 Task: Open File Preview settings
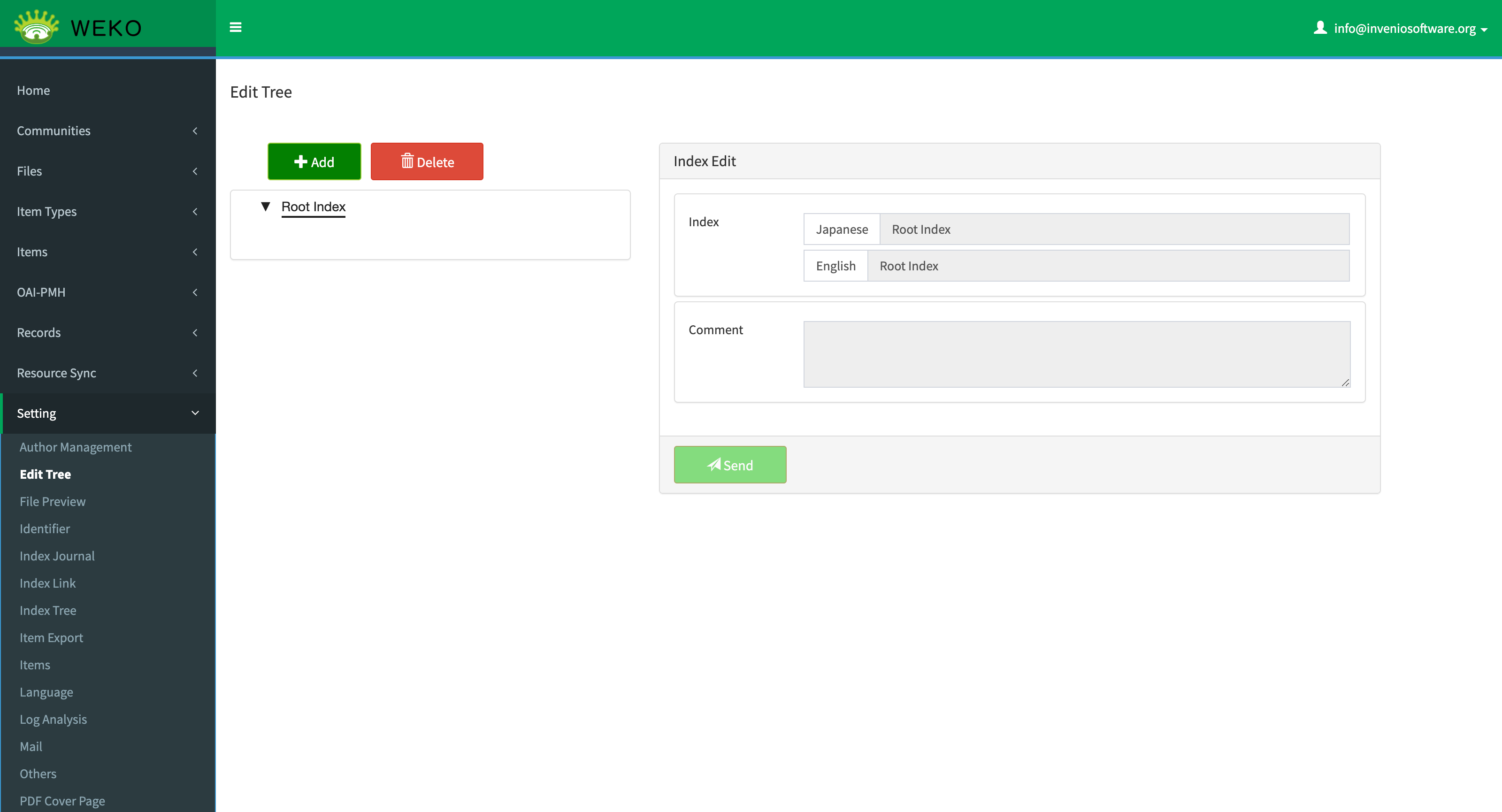click(53, 501)
